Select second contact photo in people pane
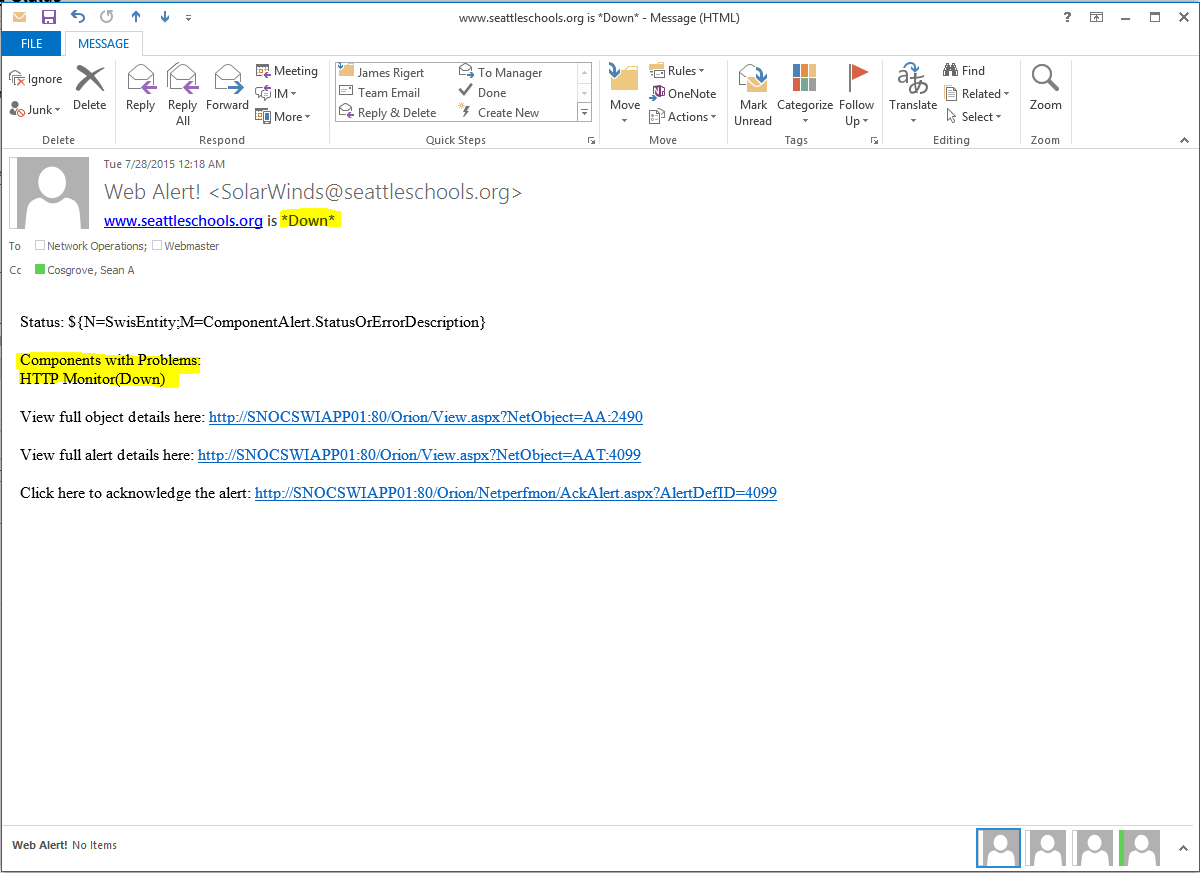The height and width of the screenshot is (873, 1200). [1046, 848]
